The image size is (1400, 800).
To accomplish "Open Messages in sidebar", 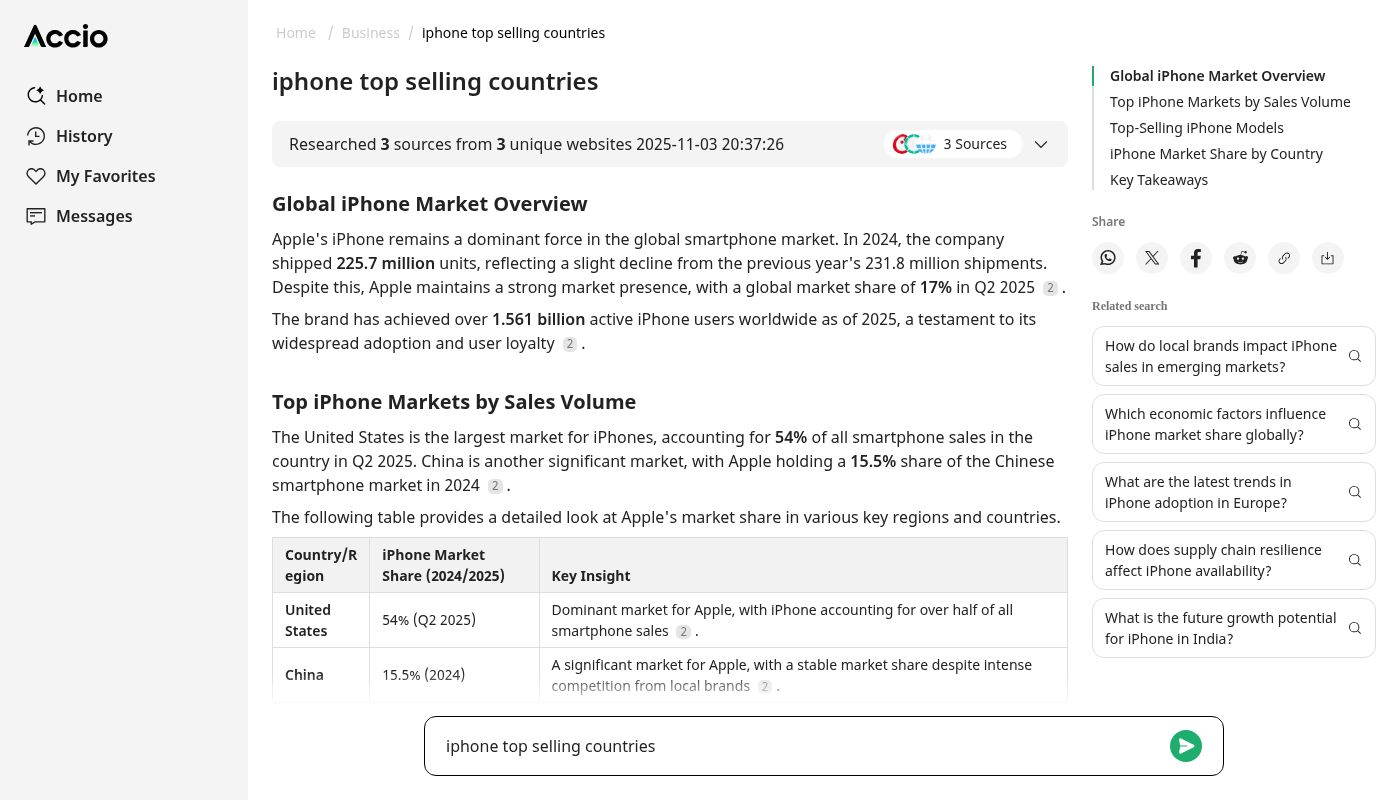I will click(94, 216).
